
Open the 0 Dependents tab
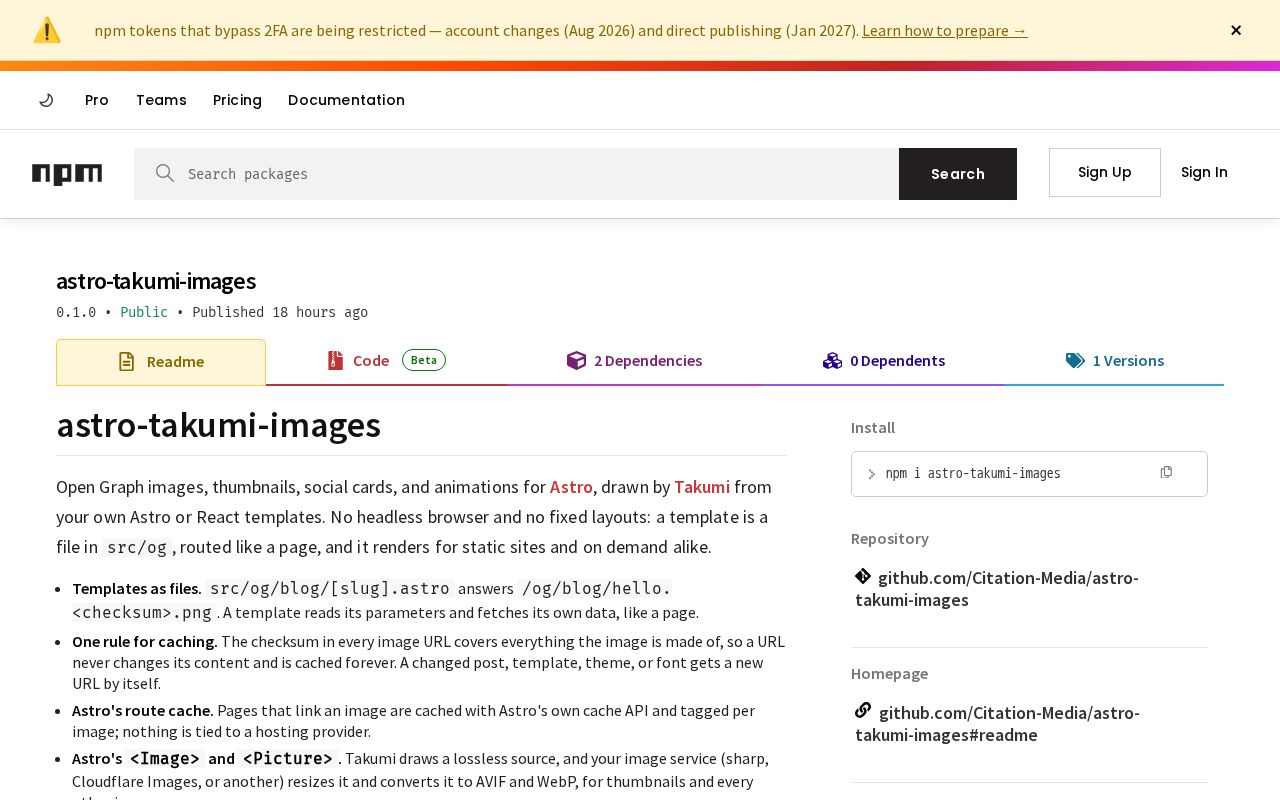(x=884, y=361)
